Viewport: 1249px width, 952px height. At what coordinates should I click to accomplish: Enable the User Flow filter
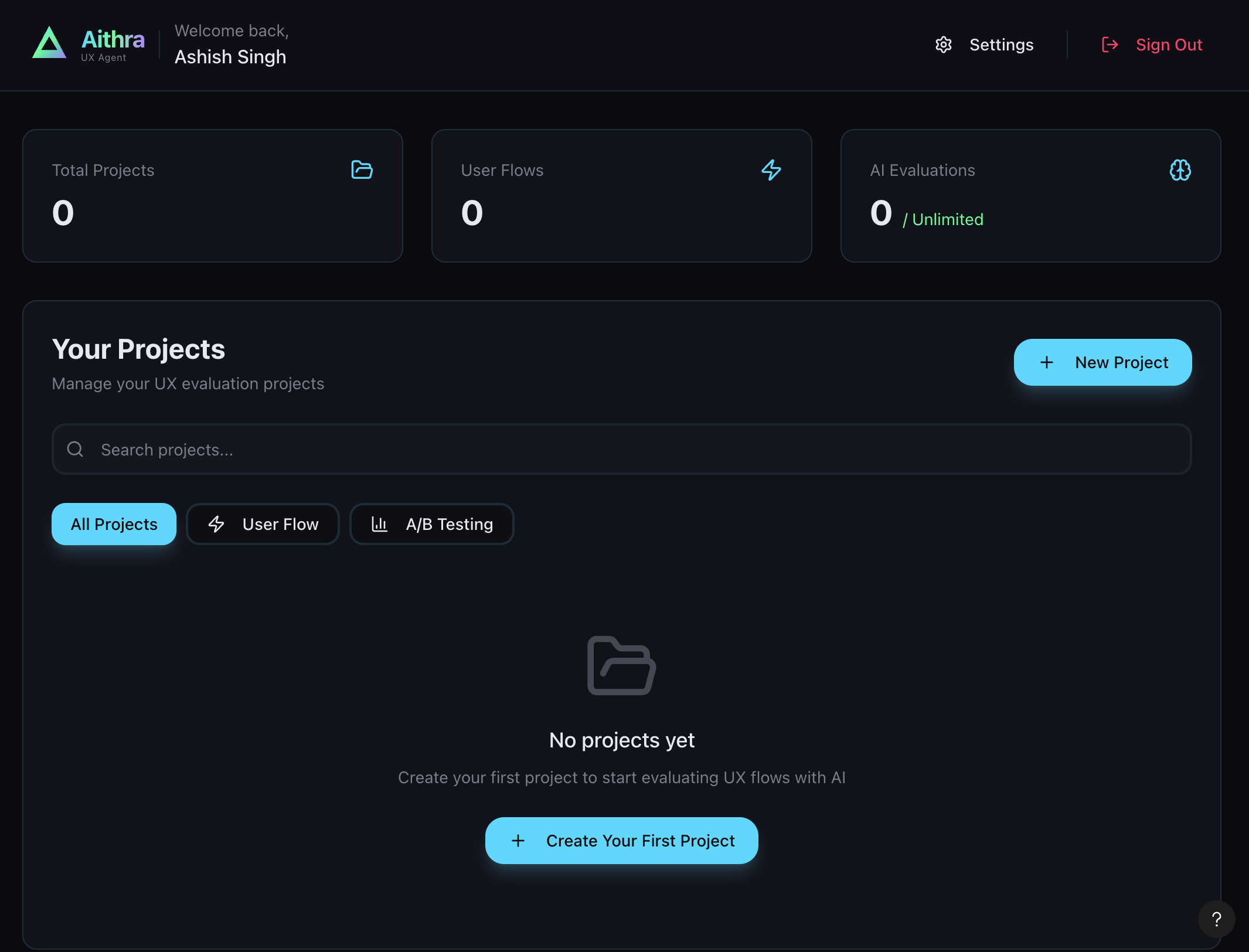[263, 523]
